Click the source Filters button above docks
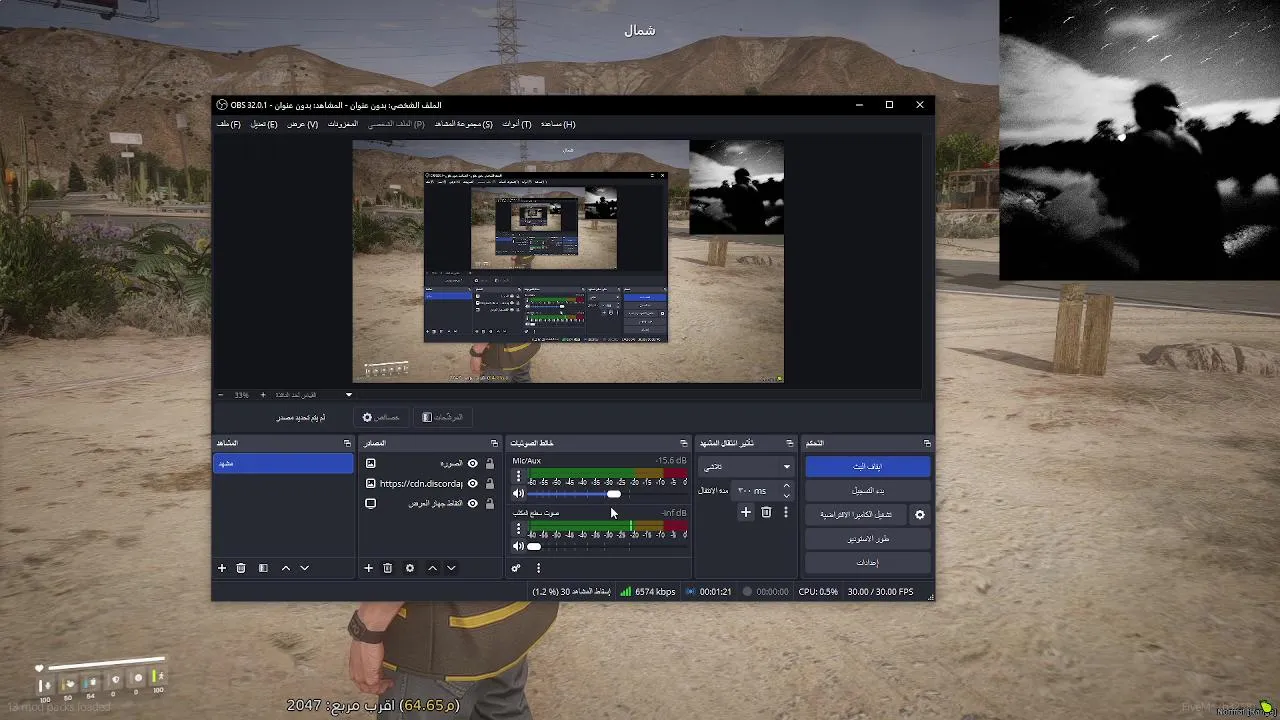This screenshot has width=1280, height=720. 443,417
